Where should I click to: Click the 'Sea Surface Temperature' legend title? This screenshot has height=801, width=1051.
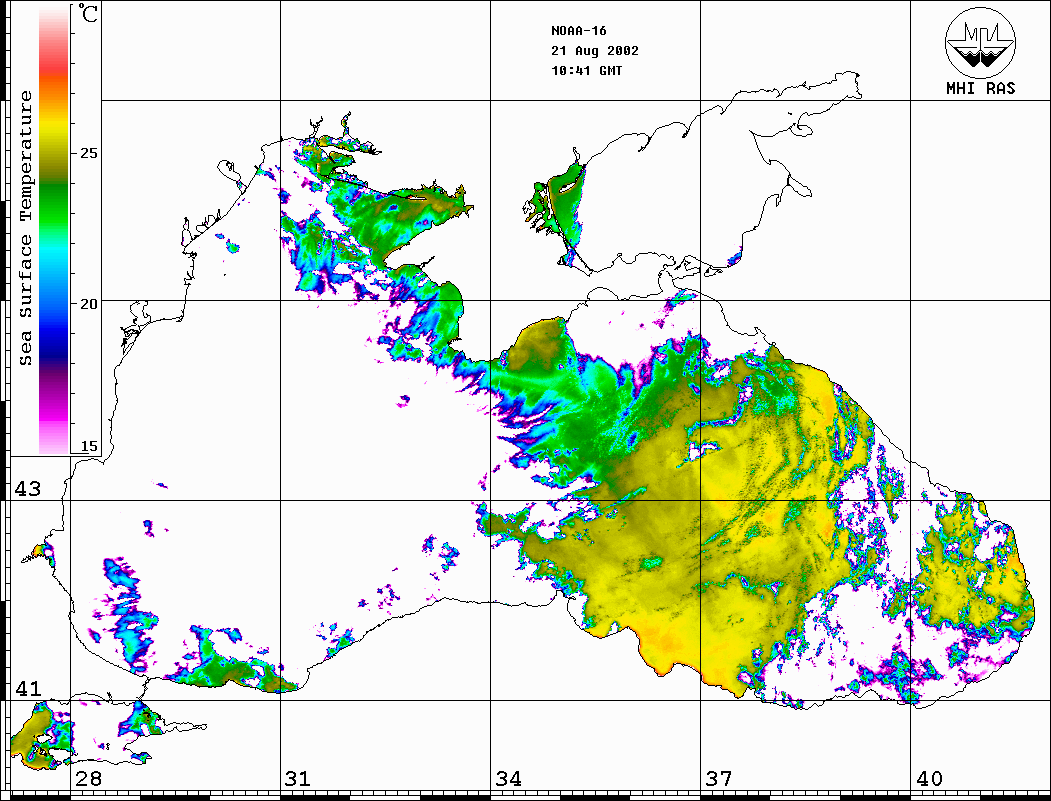[x=25, y=228]
